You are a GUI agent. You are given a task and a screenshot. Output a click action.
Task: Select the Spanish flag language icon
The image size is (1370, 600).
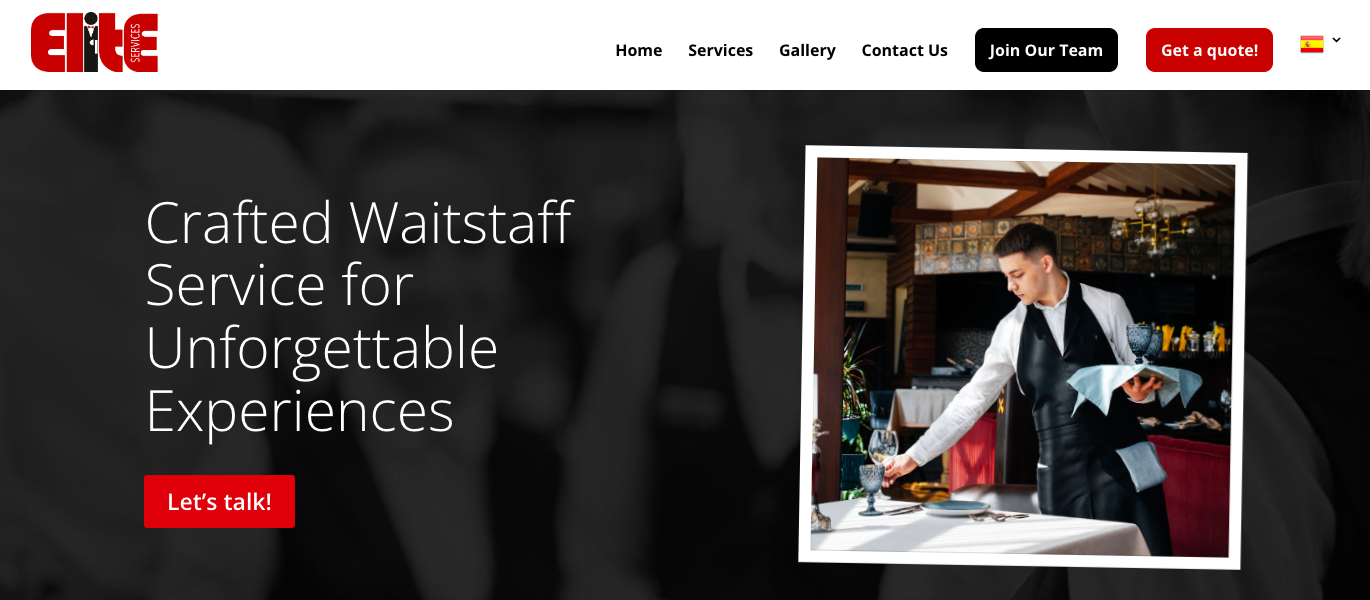(1311, 43)
